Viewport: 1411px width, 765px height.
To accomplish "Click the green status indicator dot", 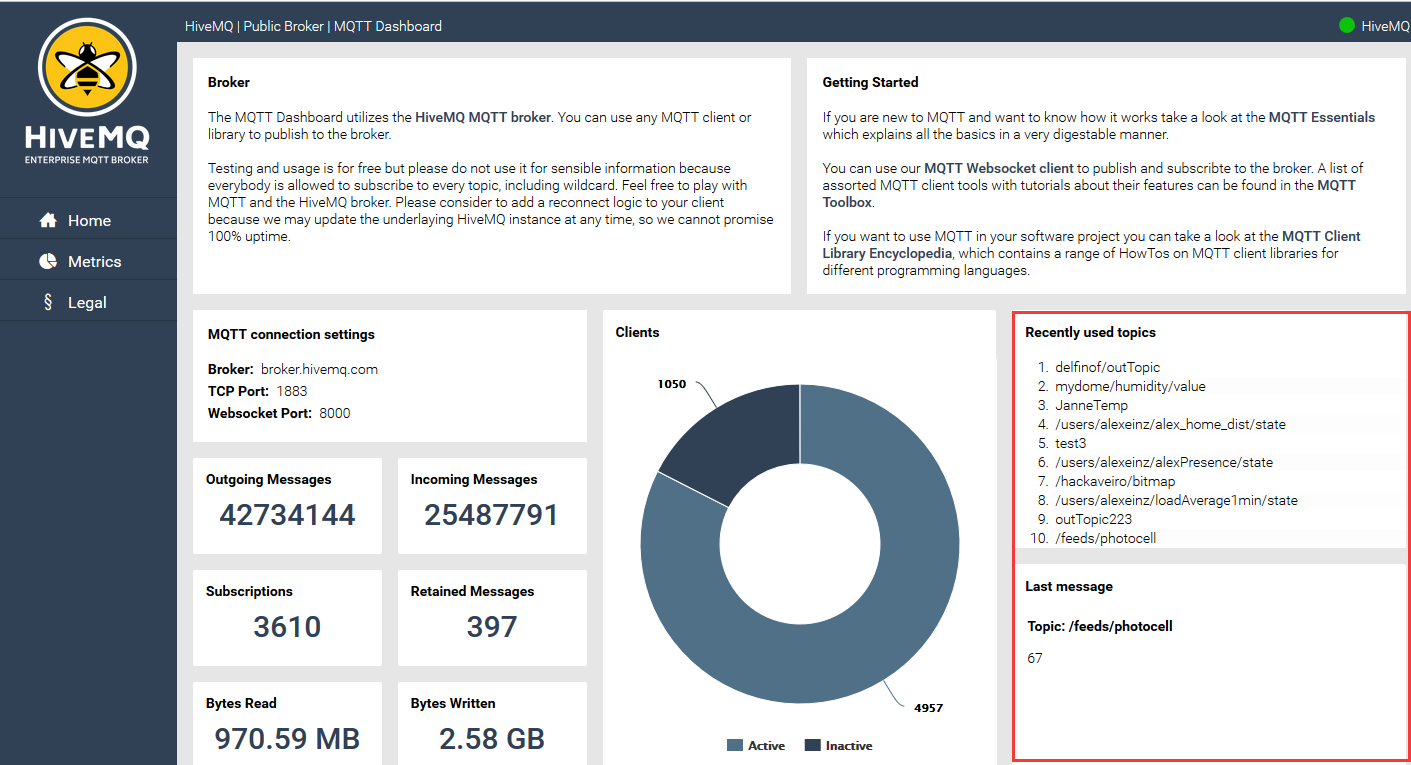I will (1347, 26).
